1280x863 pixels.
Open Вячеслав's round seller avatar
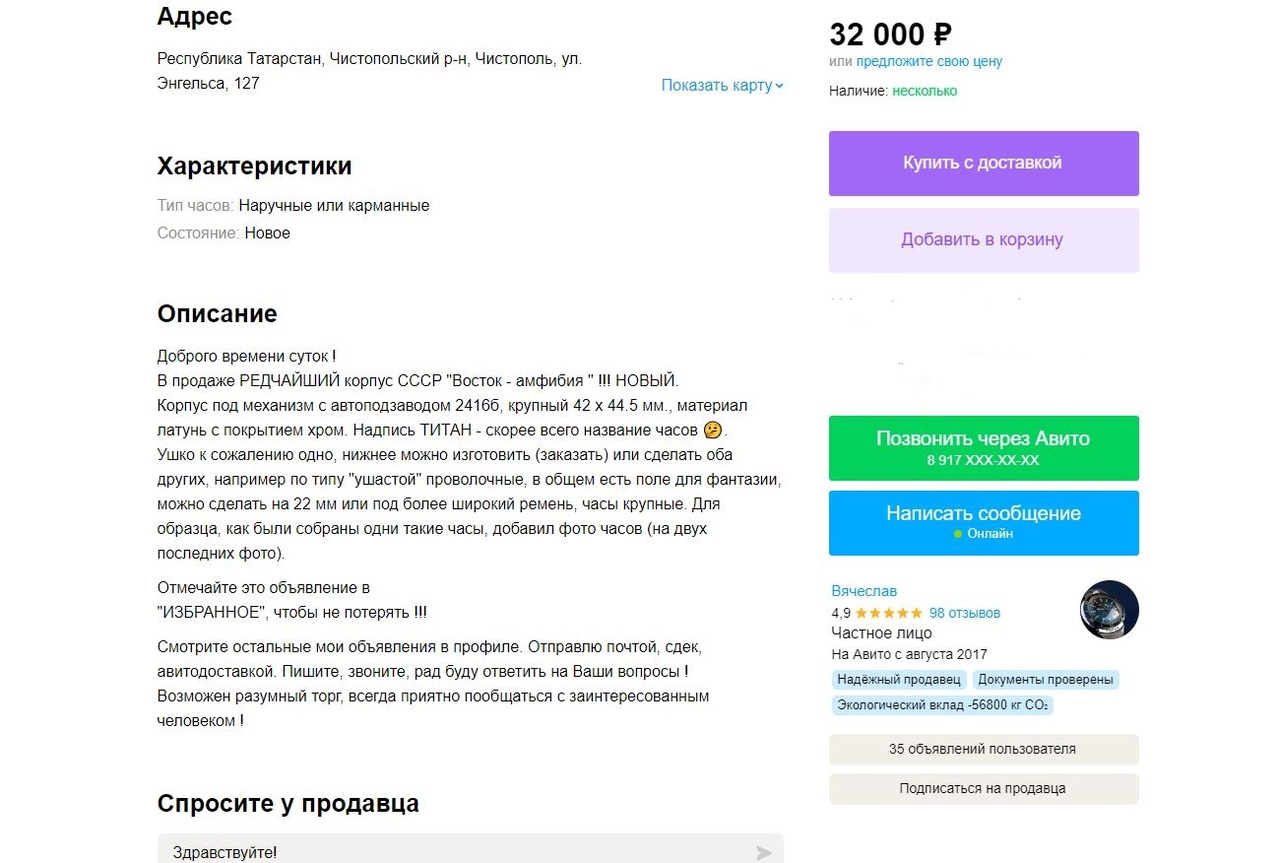(1109, 609)
